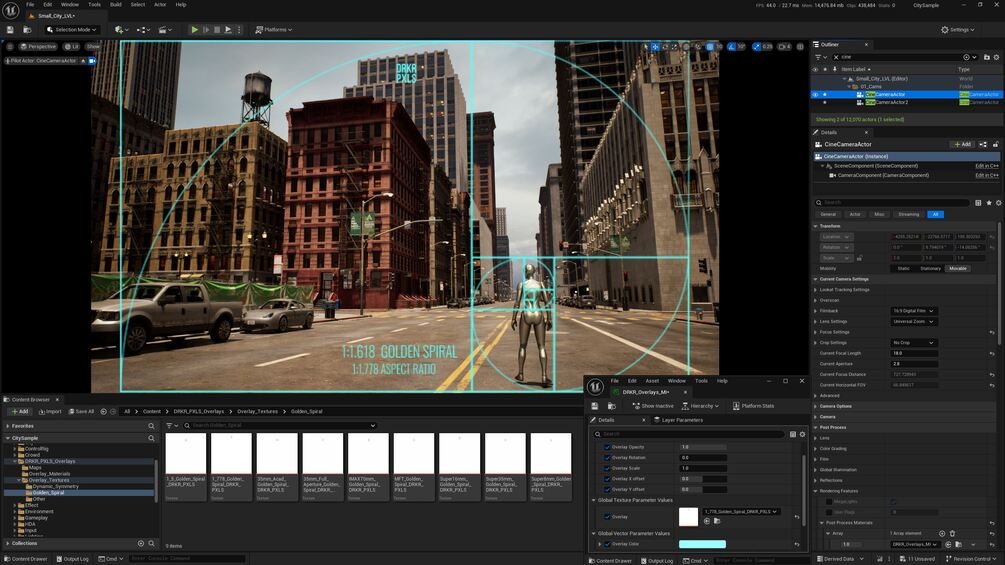The height and width of the screenshot is (565, 1005).
Task: Uncheck the Overlay Opacity parameter checkbox
Action: [607, 447]
